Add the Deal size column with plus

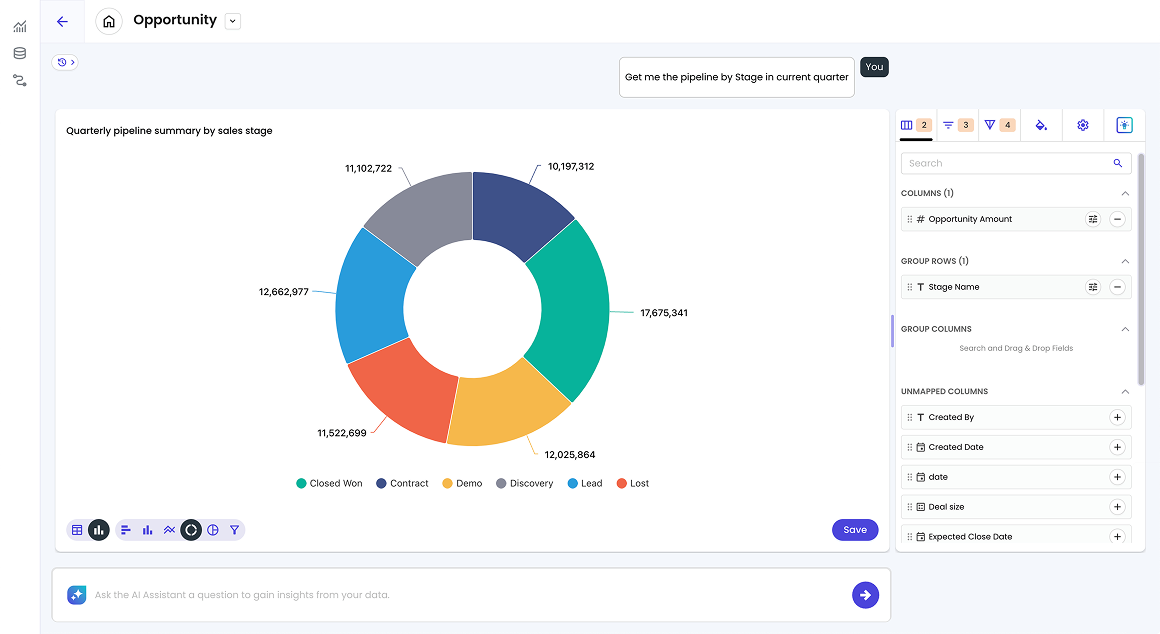[1117, 507]
